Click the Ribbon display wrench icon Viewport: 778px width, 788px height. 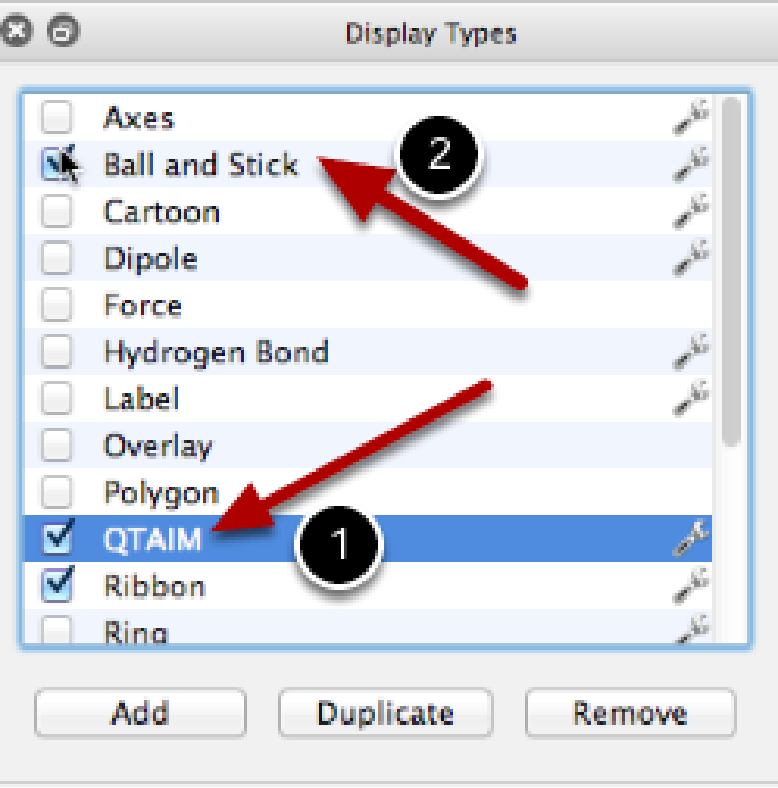691,586
